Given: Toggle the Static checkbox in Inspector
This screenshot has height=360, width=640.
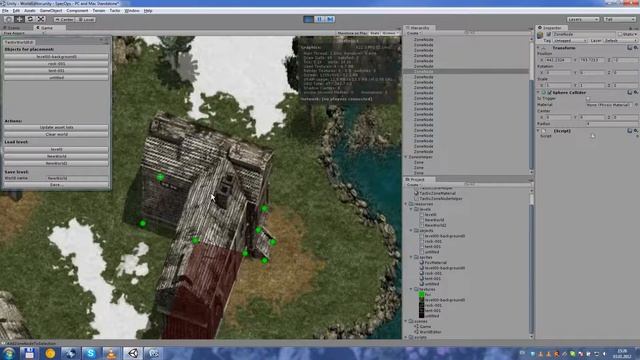Looking at the screenshot, I should 620,34.
